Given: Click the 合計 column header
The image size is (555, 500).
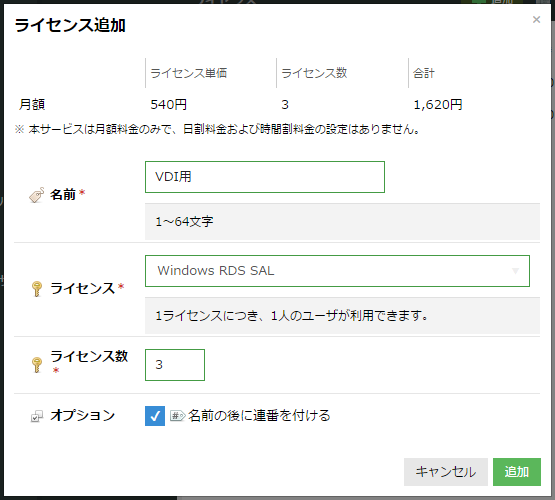Looking at the screenshot, I should pos(424,73).
